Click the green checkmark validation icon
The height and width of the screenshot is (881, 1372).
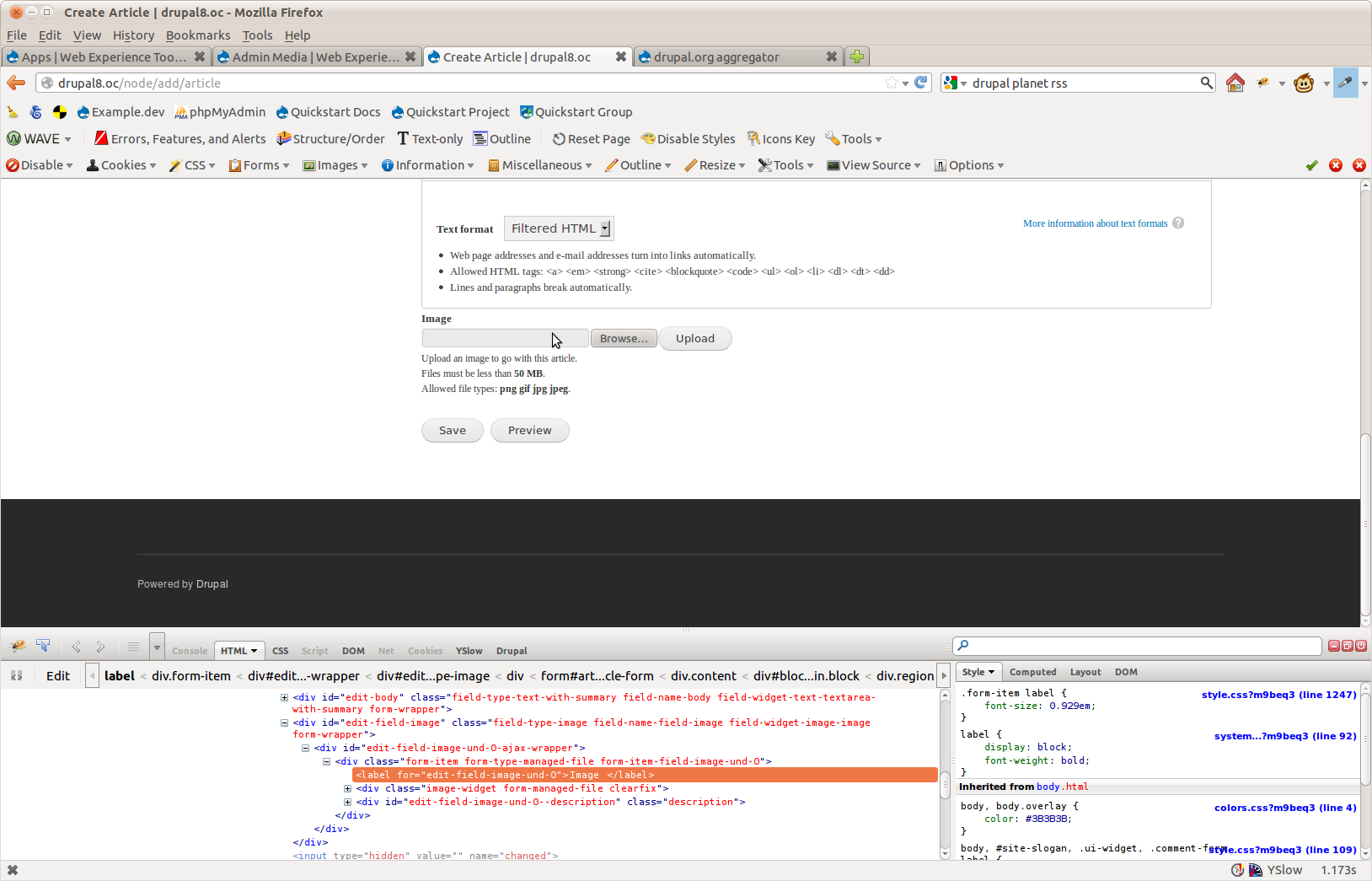(x=1312, y=165)
